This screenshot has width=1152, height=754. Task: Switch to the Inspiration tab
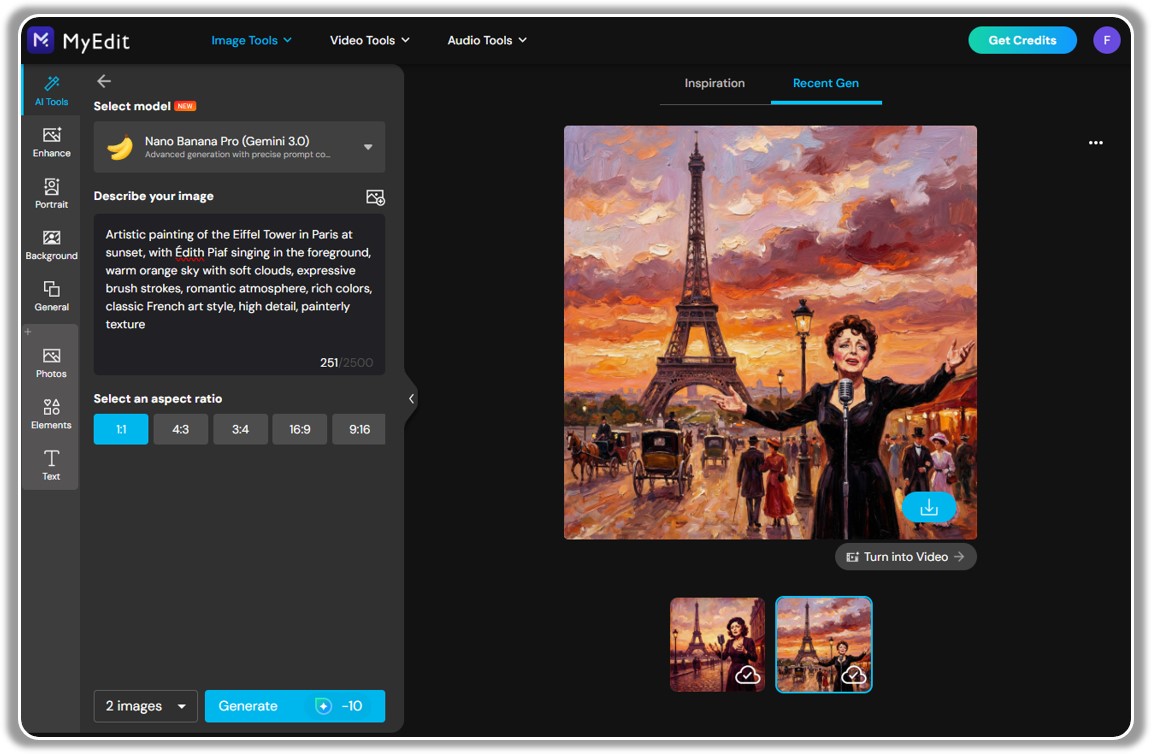(x=714, y=84)
